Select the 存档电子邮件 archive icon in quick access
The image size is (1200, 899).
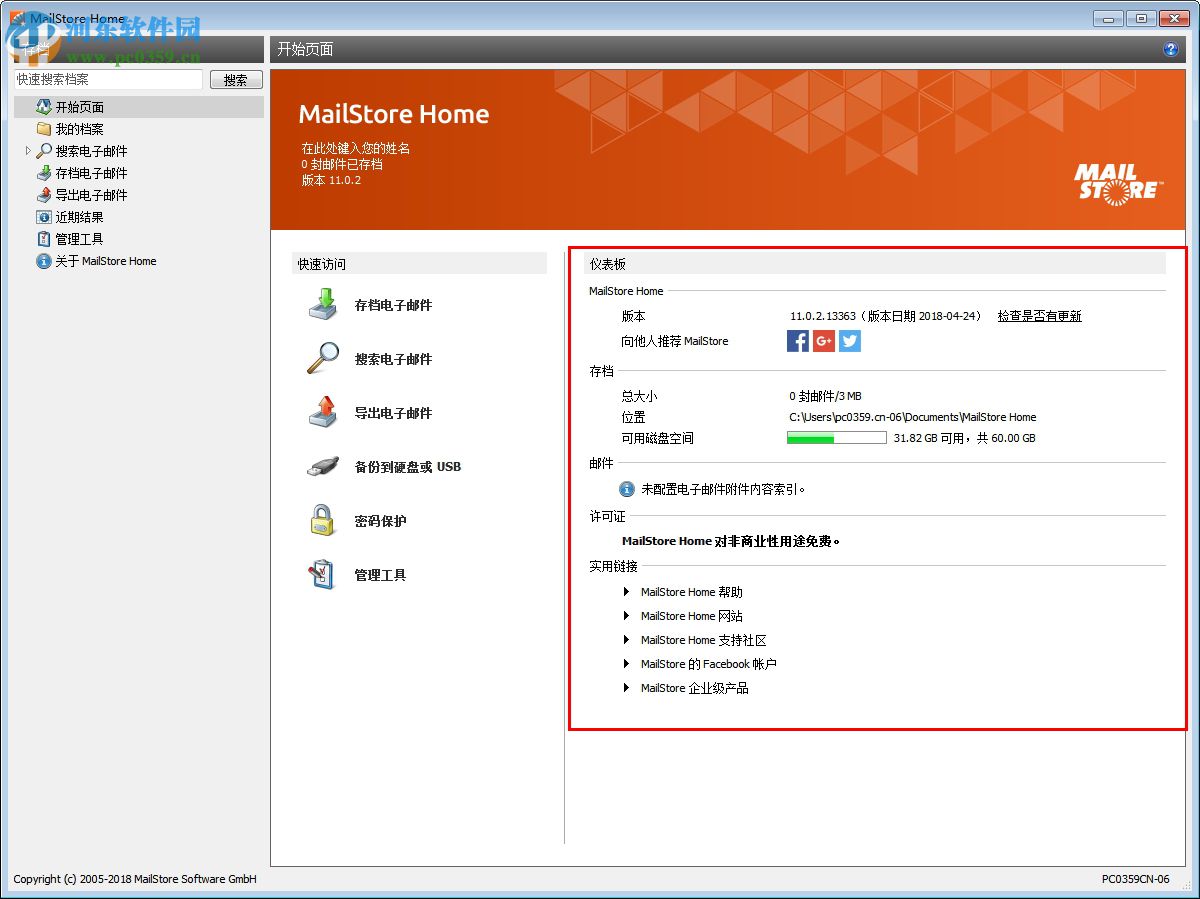(x=322, y=304)
